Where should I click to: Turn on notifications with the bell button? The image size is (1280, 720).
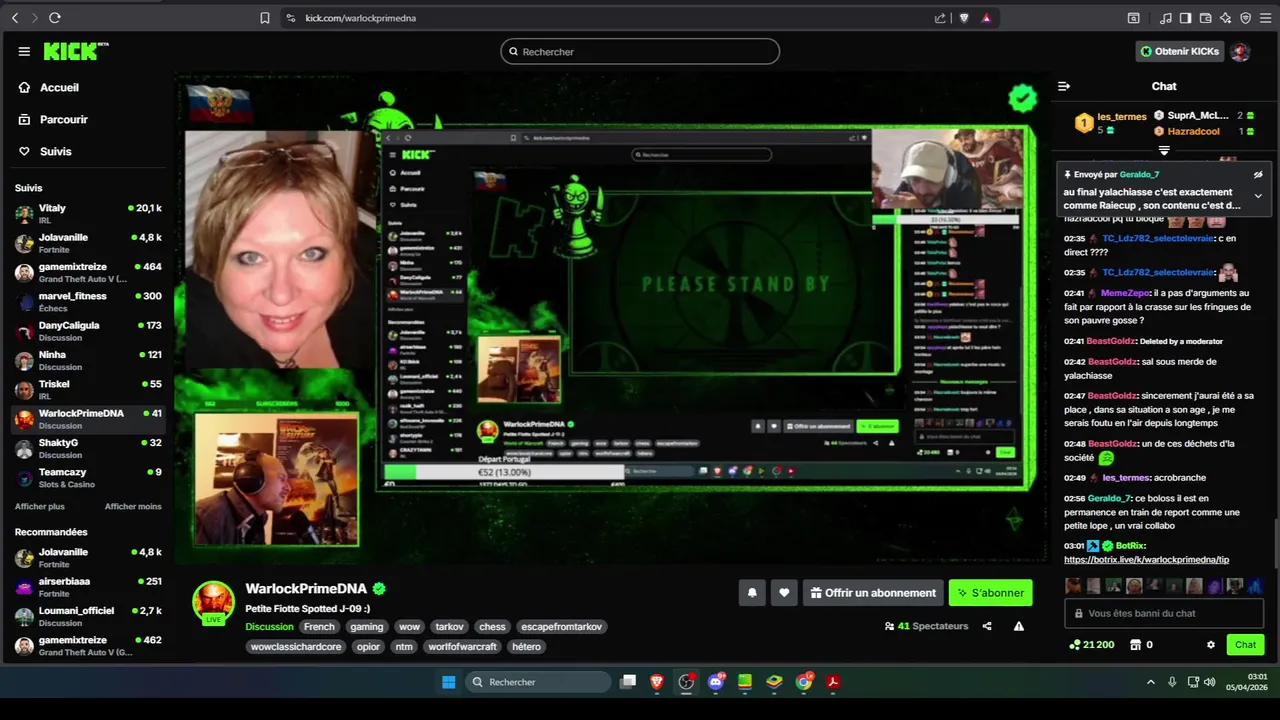(752, 593)
